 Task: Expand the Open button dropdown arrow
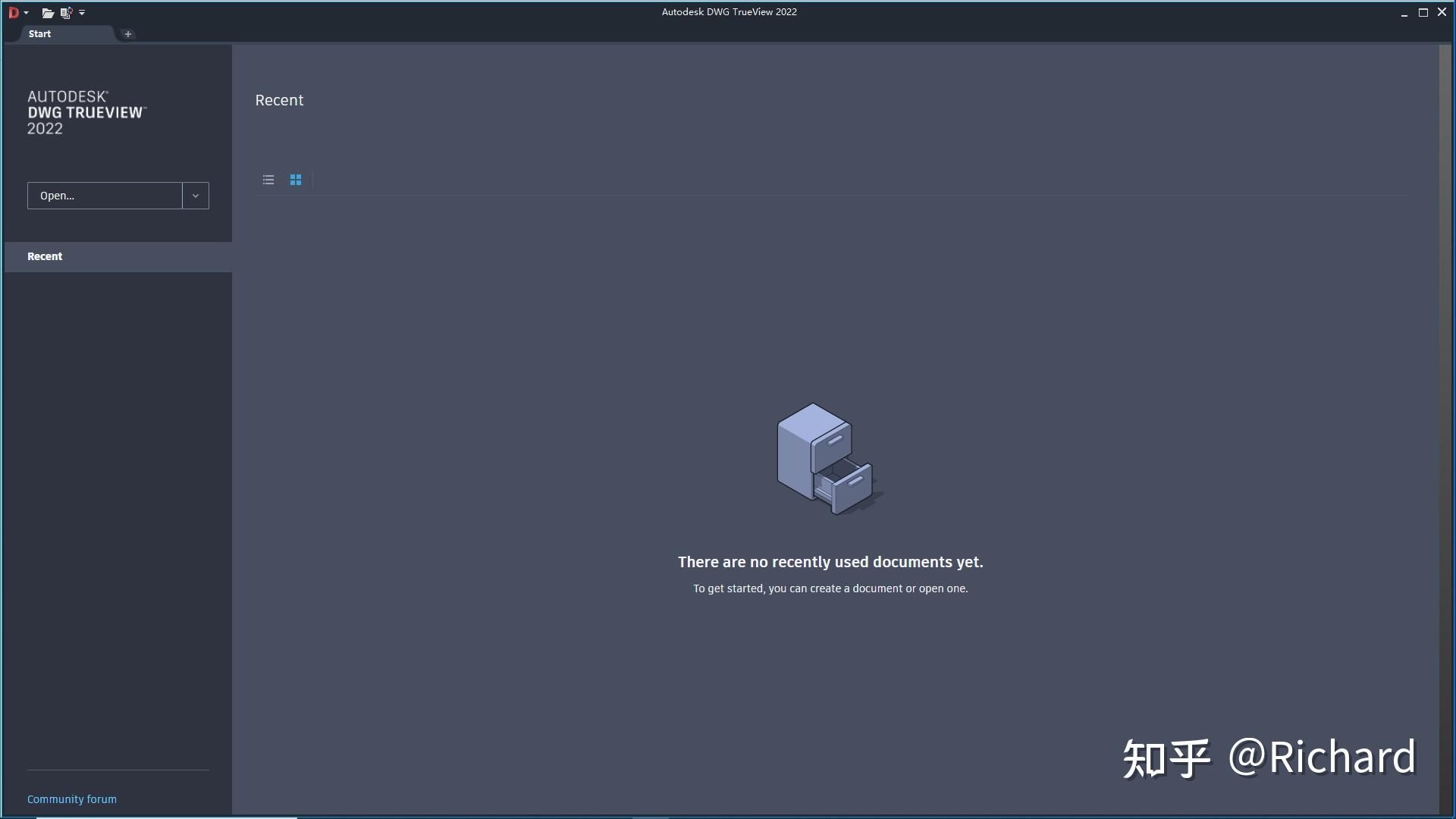coord(196,196)
